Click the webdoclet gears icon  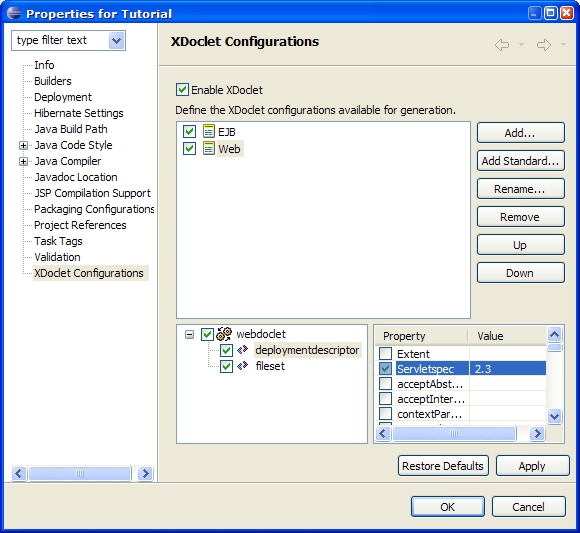click(224, 334)
